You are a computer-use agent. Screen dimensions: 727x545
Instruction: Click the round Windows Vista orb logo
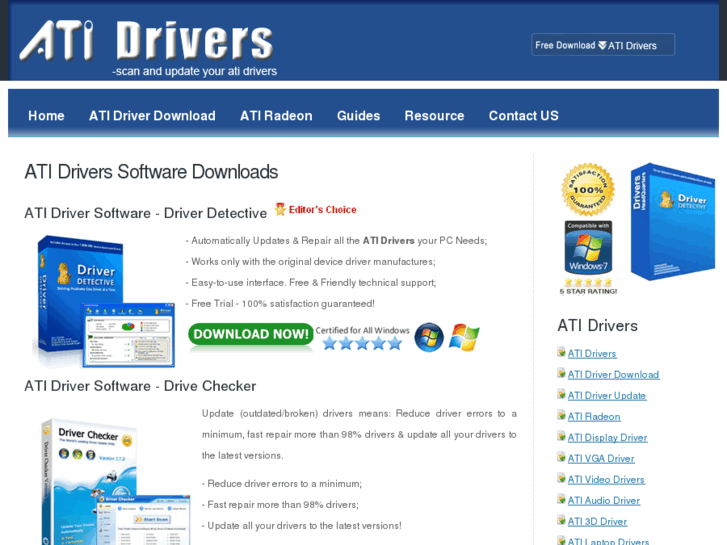click(x=429, y=337)
